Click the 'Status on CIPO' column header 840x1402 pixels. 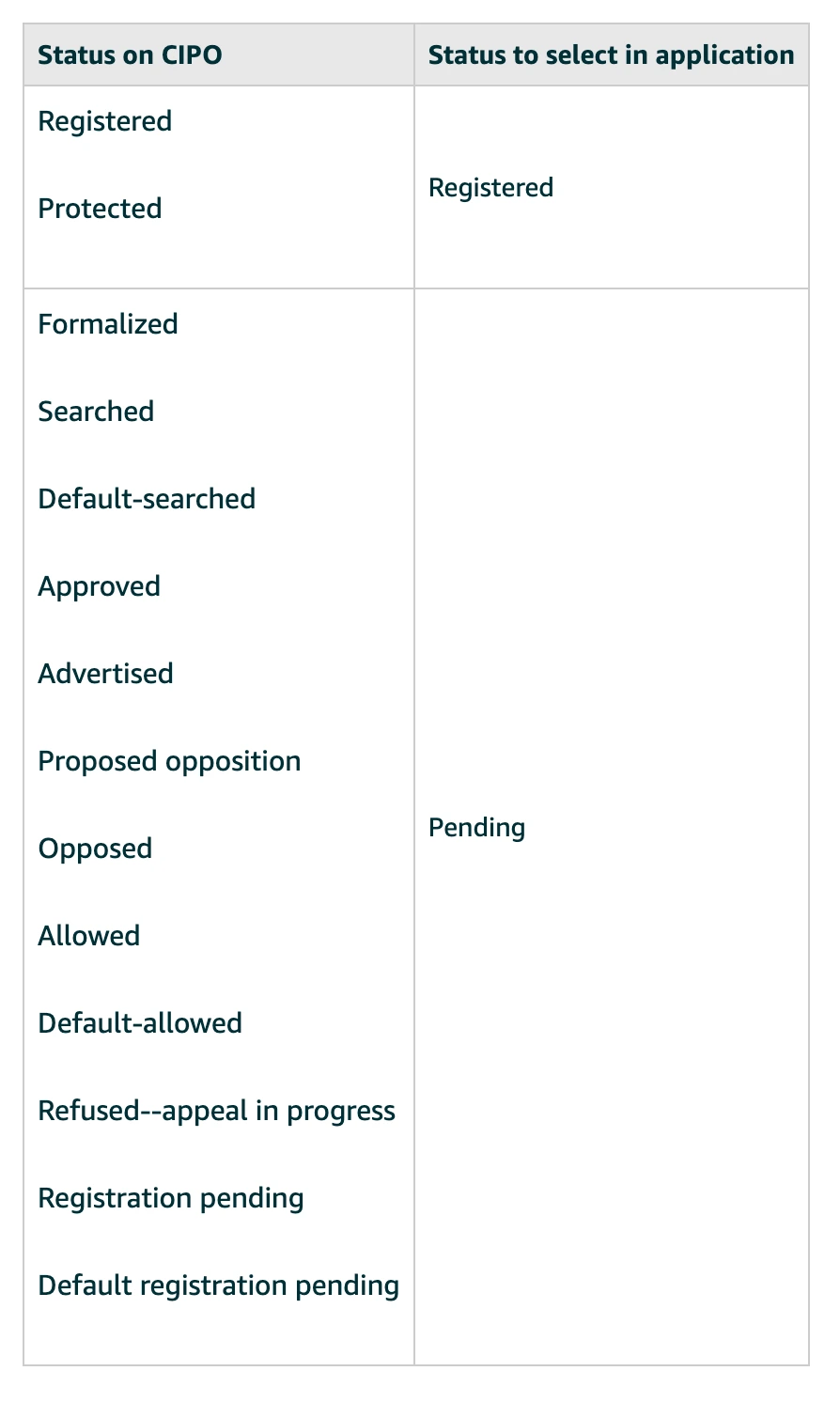pyautogui.click(x=130, y=55)
